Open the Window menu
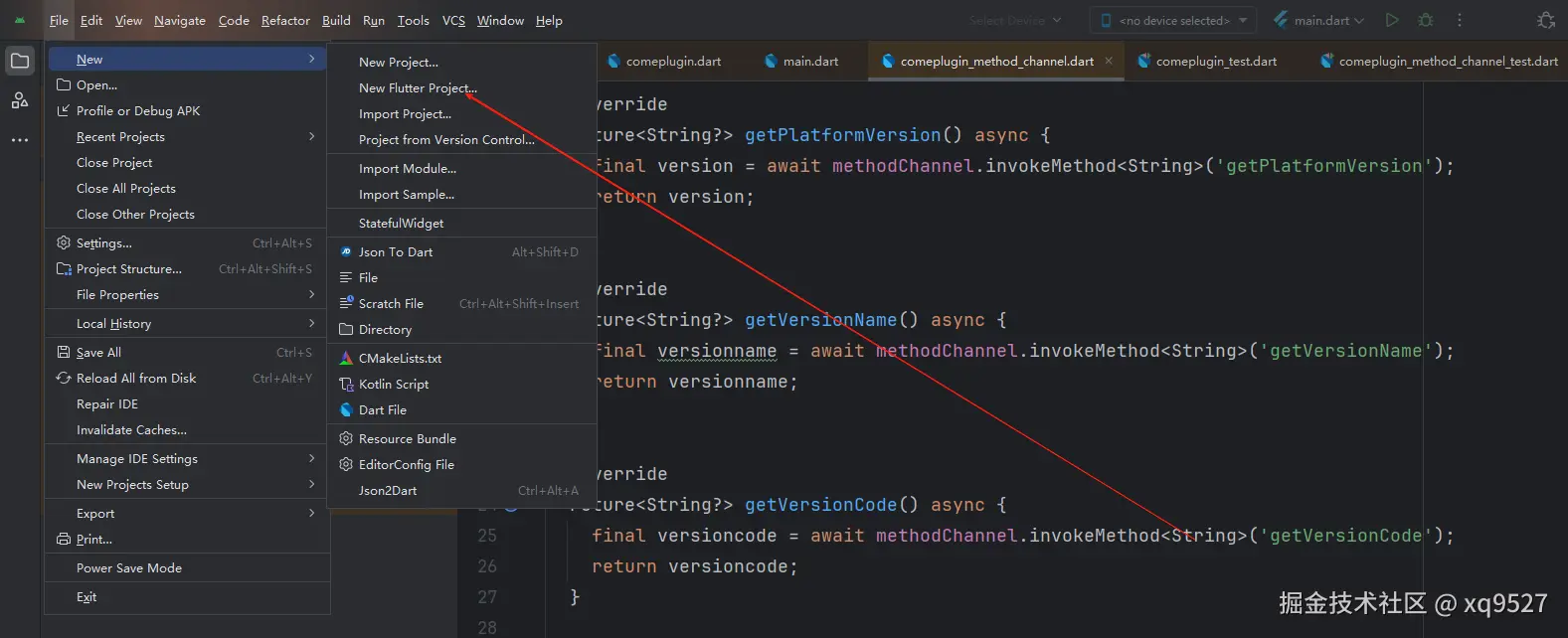 pyautogui.click(x=500, y=20)
